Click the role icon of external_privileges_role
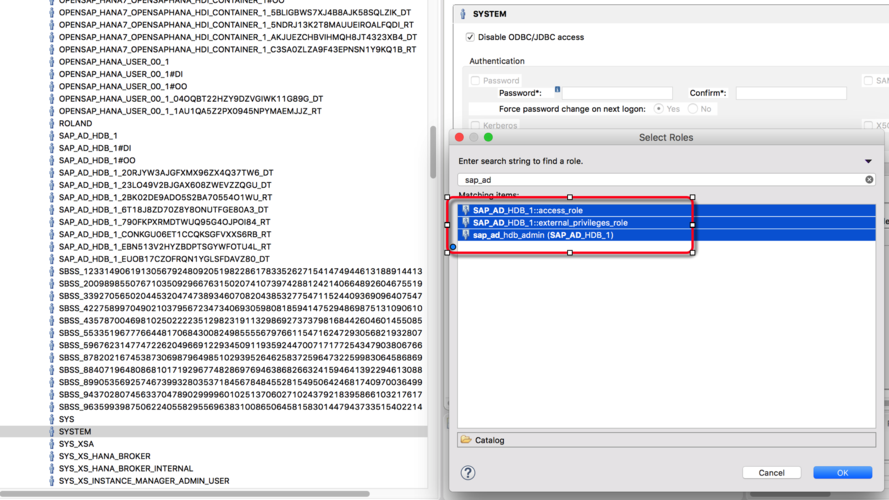 click(465, 223)
